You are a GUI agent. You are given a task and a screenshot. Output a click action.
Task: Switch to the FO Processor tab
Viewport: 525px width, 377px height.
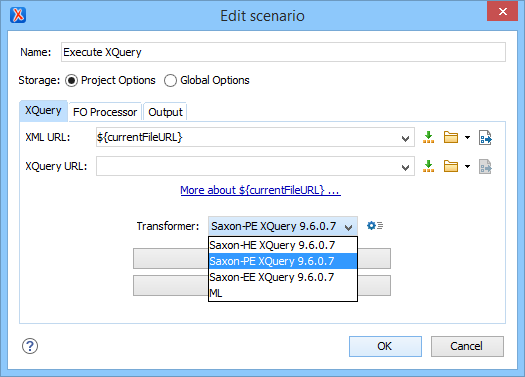point(105,112)
